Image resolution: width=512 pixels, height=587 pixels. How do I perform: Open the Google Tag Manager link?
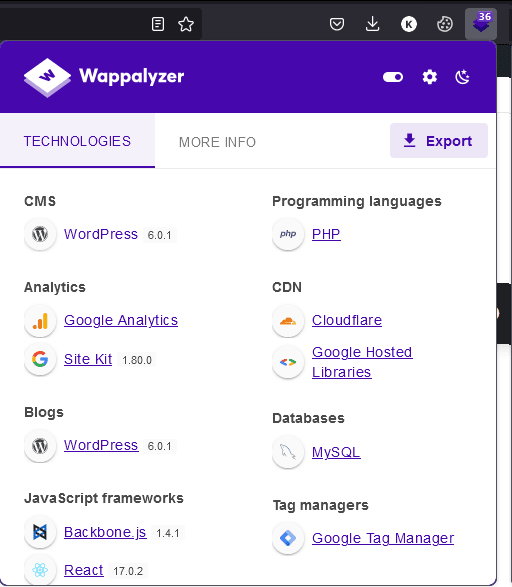[383, 538]
